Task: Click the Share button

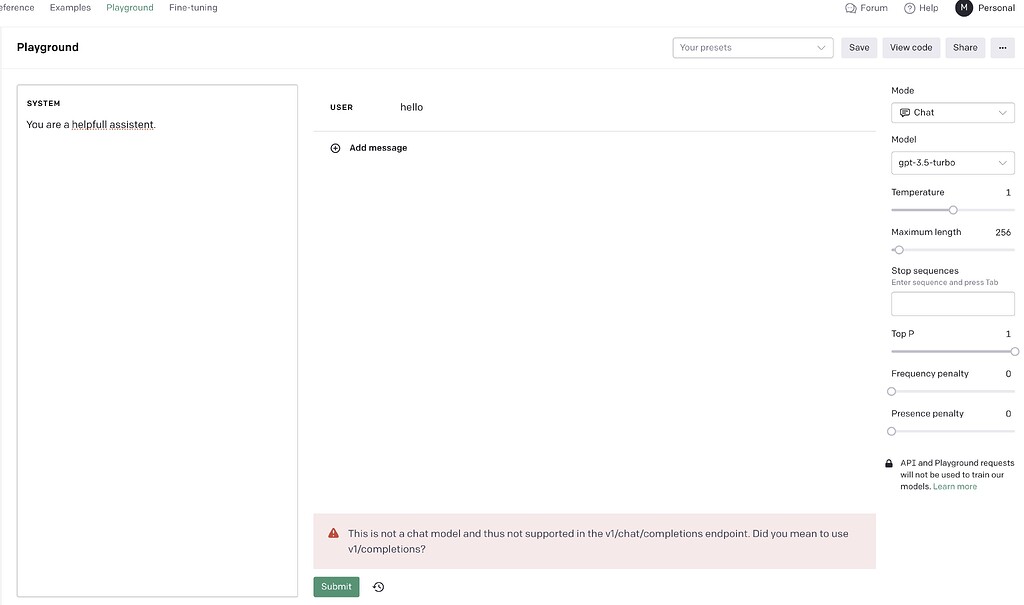Action: tap(964, 47)
